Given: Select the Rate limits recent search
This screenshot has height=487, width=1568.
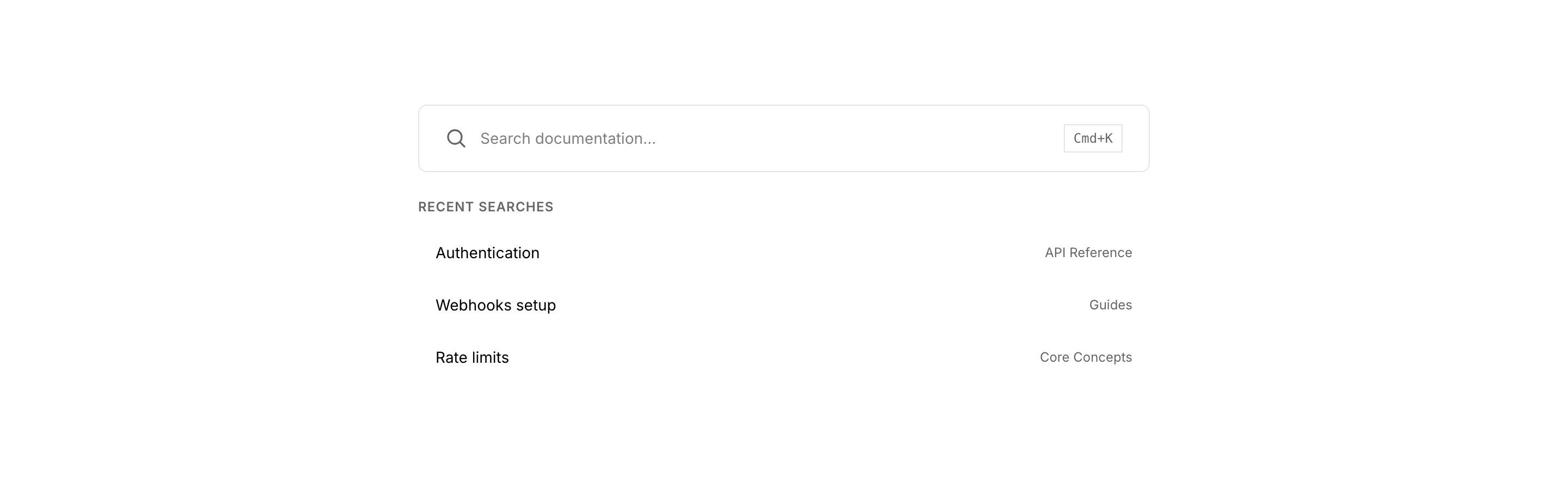Looking at the screenshot, I should pyautogui.click(x=473, y=358).
